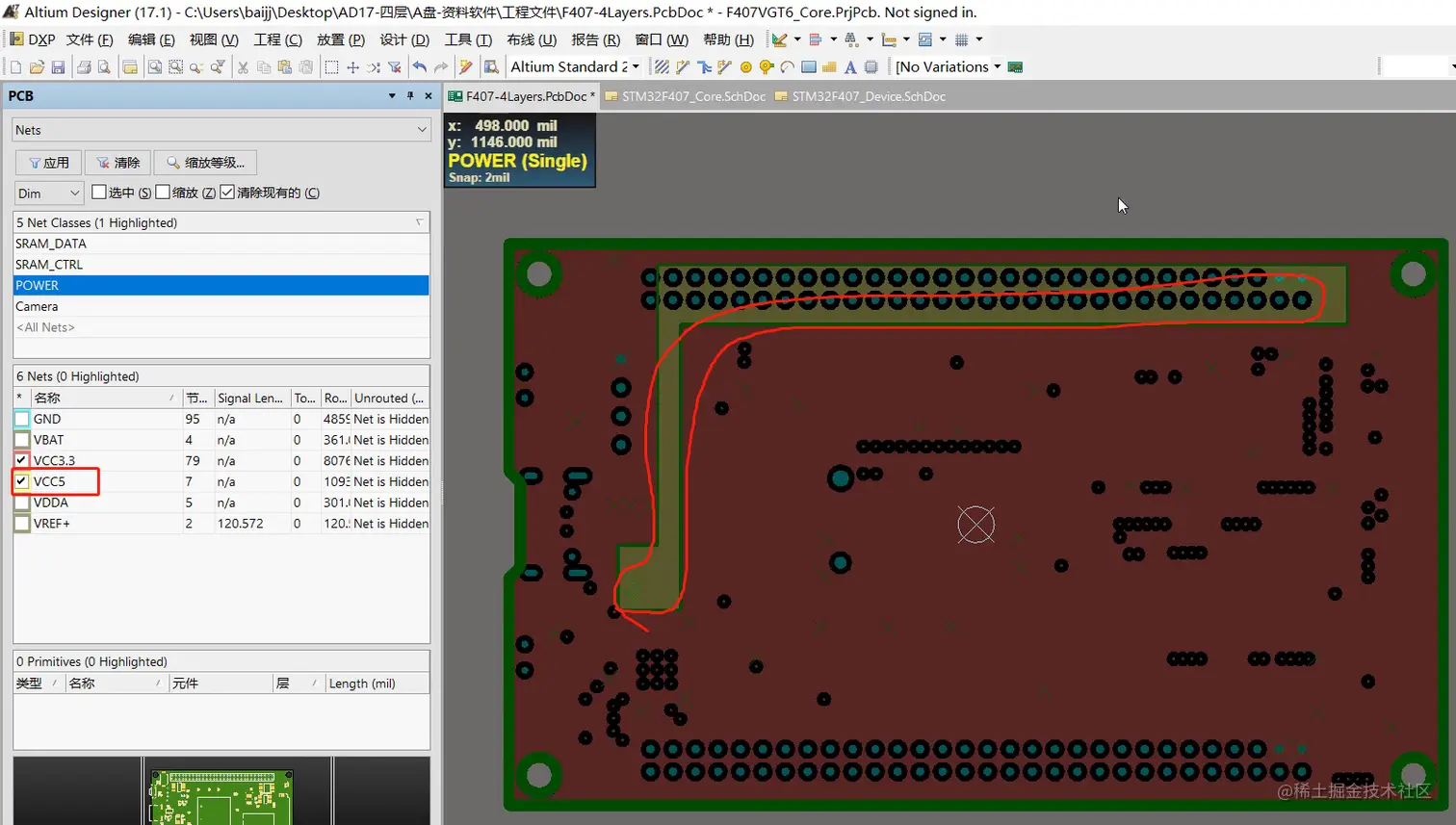Select the Place Fill rectangle tool
This screenshot has width=1456, height=825.
[809, 67]
